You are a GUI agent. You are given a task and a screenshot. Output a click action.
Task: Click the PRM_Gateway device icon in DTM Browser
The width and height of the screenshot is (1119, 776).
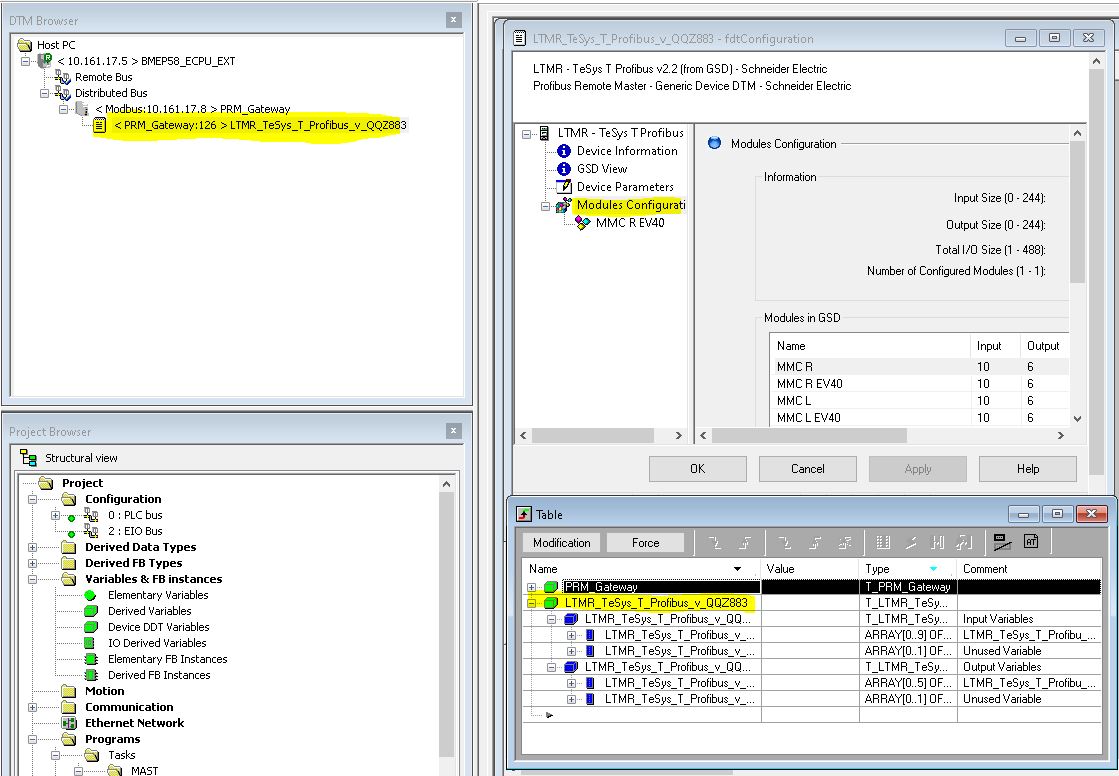point(83,109)
